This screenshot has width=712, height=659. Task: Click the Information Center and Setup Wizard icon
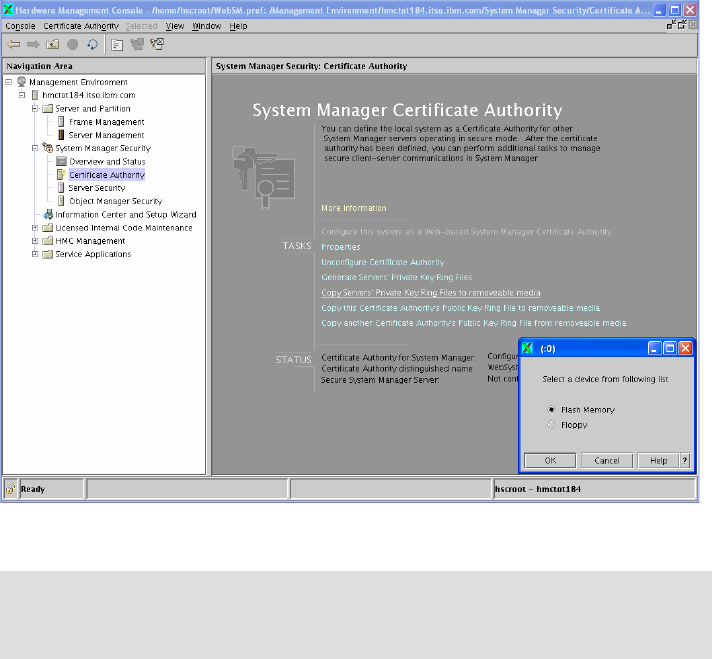point(47,214)
